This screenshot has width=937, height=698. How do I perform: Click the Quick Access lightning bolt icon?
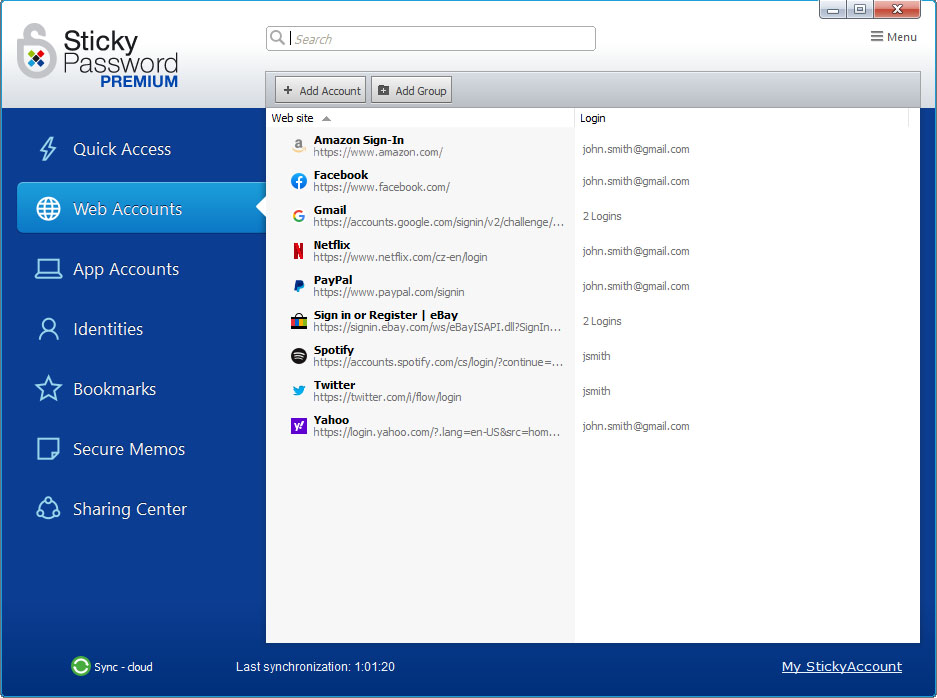tap(48, 149)
